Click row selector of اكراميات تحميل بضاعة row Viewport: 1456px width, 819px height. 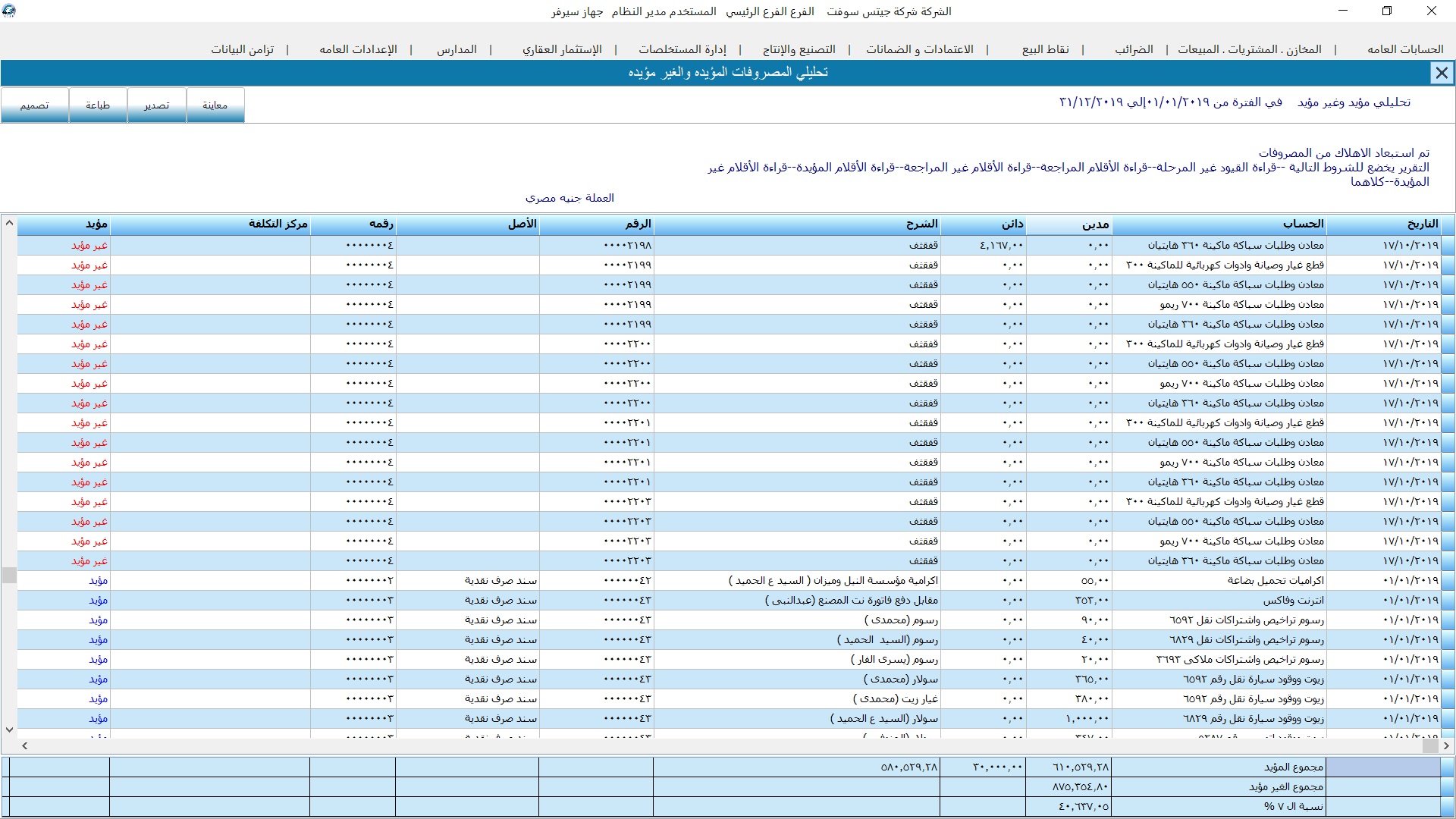click(x=1448, y=580)
